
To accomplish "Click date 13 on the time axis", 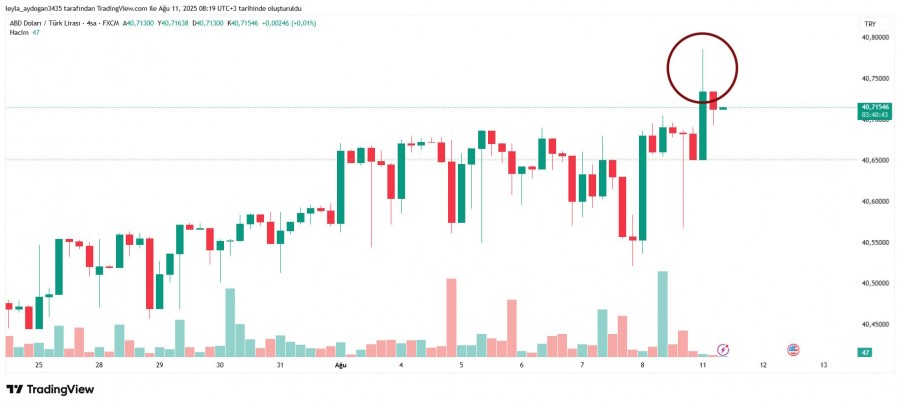I will click(x=823, y=365).
